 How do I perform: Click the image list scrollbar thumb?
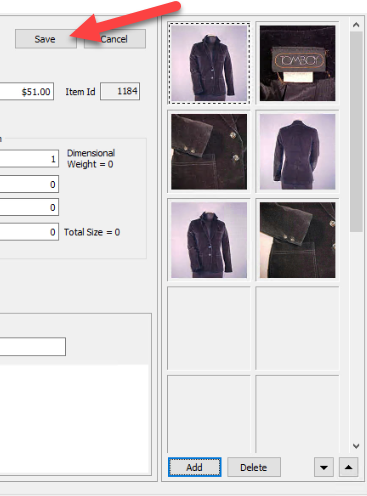pyautogui.click(x=356, y=131)
